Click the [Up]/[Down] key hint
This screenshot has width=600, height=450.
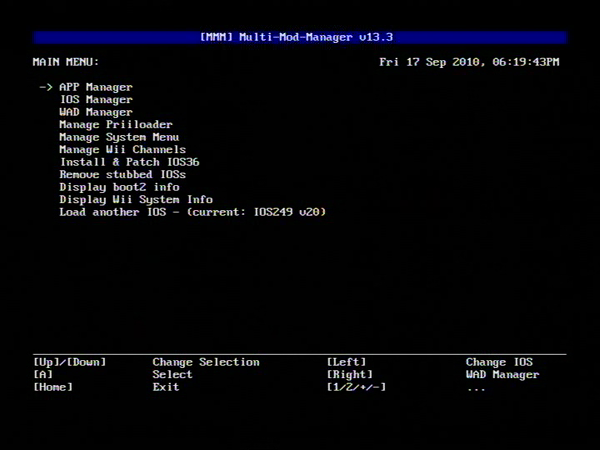pos(70,362)
